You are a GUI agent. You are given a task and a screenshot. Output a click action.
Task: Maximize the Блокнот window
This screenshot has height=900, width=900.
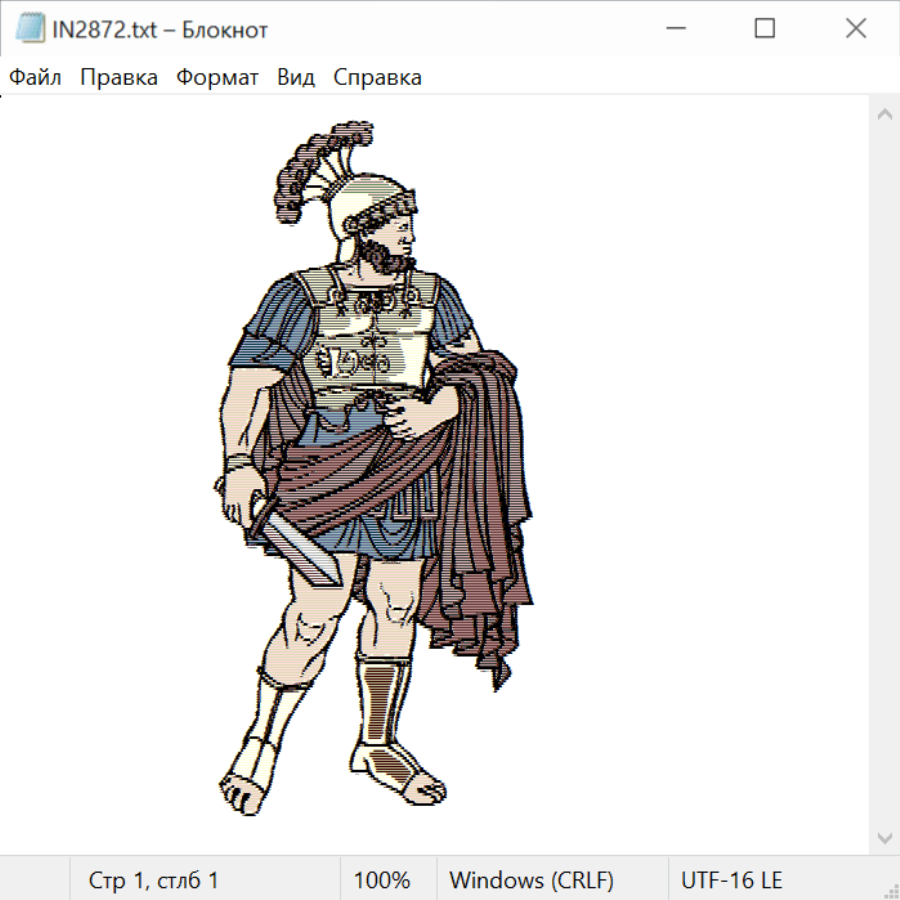[x=764, y=29]
